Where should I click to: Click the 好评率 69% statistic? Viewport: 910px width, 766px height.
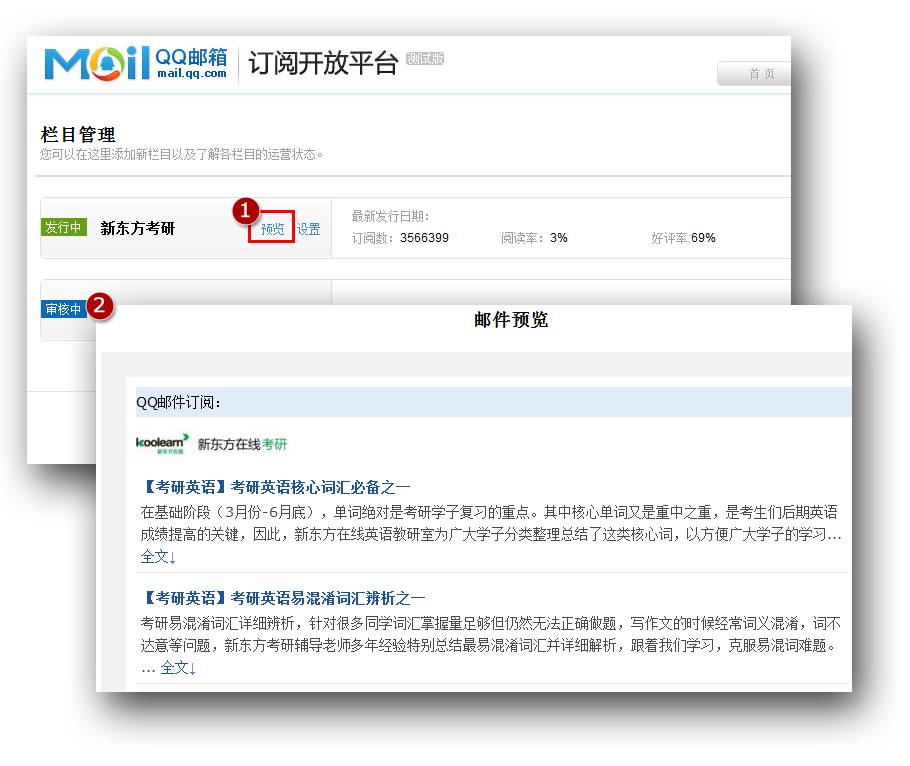[683, 238]
